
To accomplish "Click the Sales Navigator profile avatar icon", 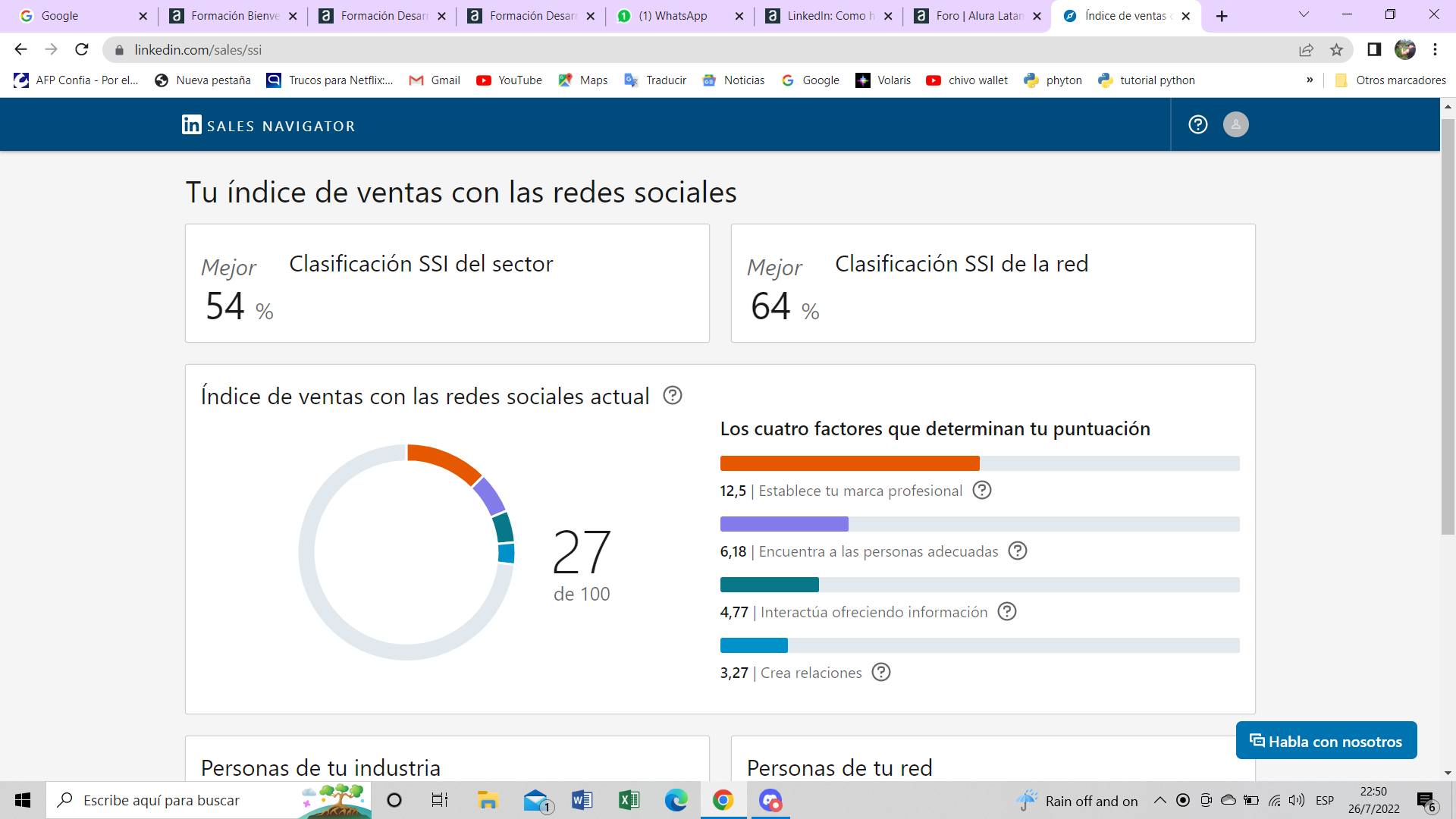I will click(1236, 124).
